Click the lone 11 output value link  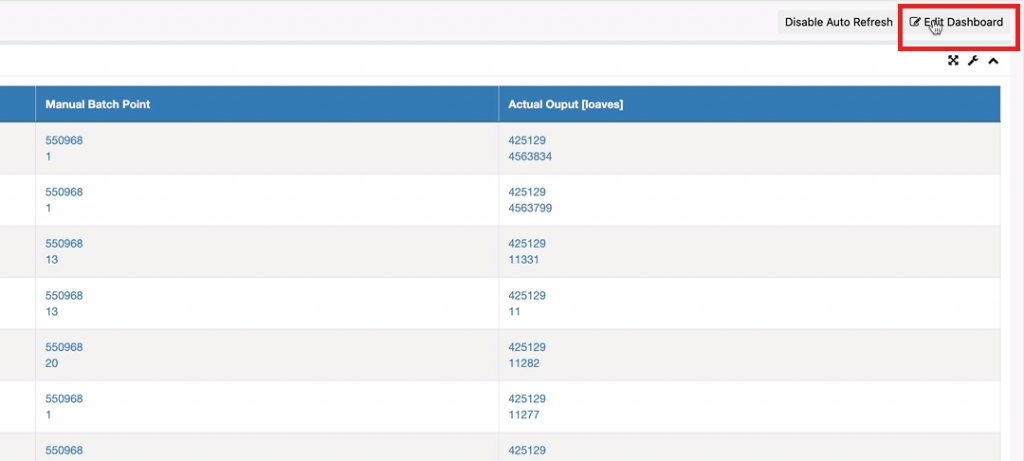[515, 311]
